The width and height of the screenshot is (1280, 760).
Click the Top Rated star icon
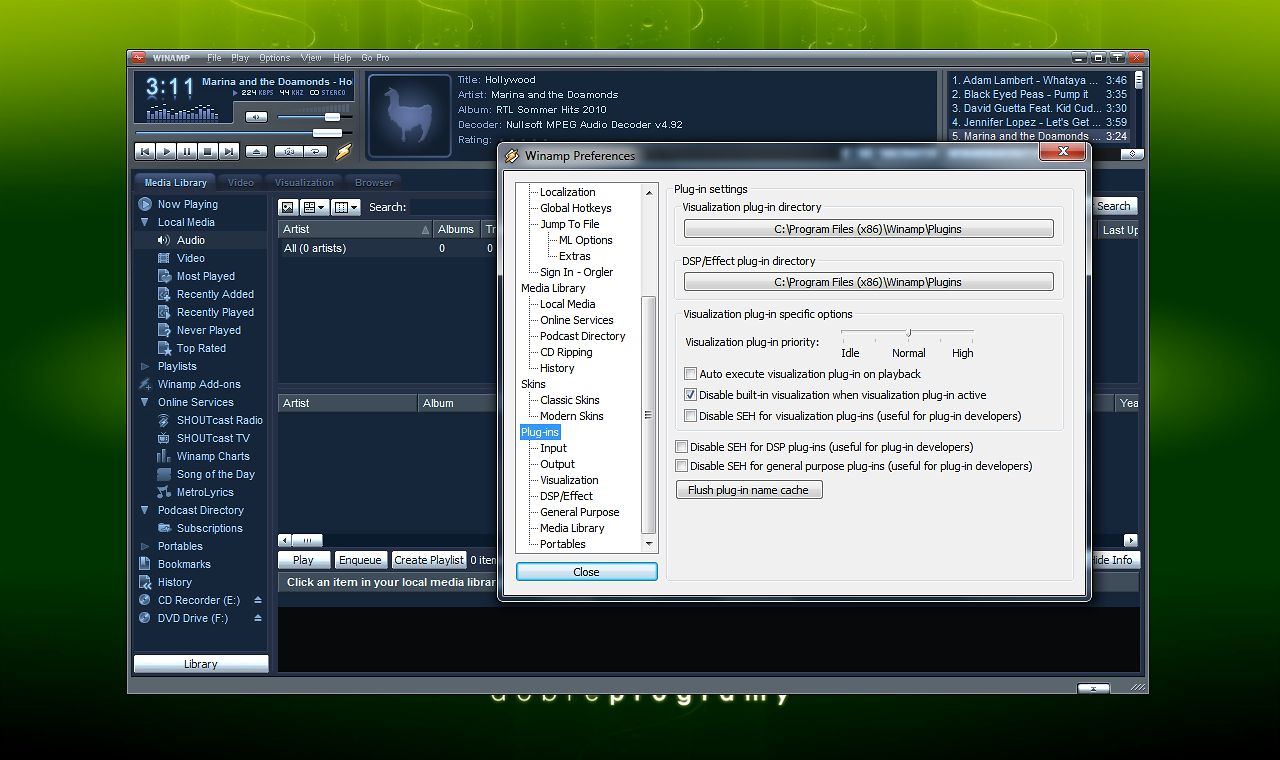(165, 348)
